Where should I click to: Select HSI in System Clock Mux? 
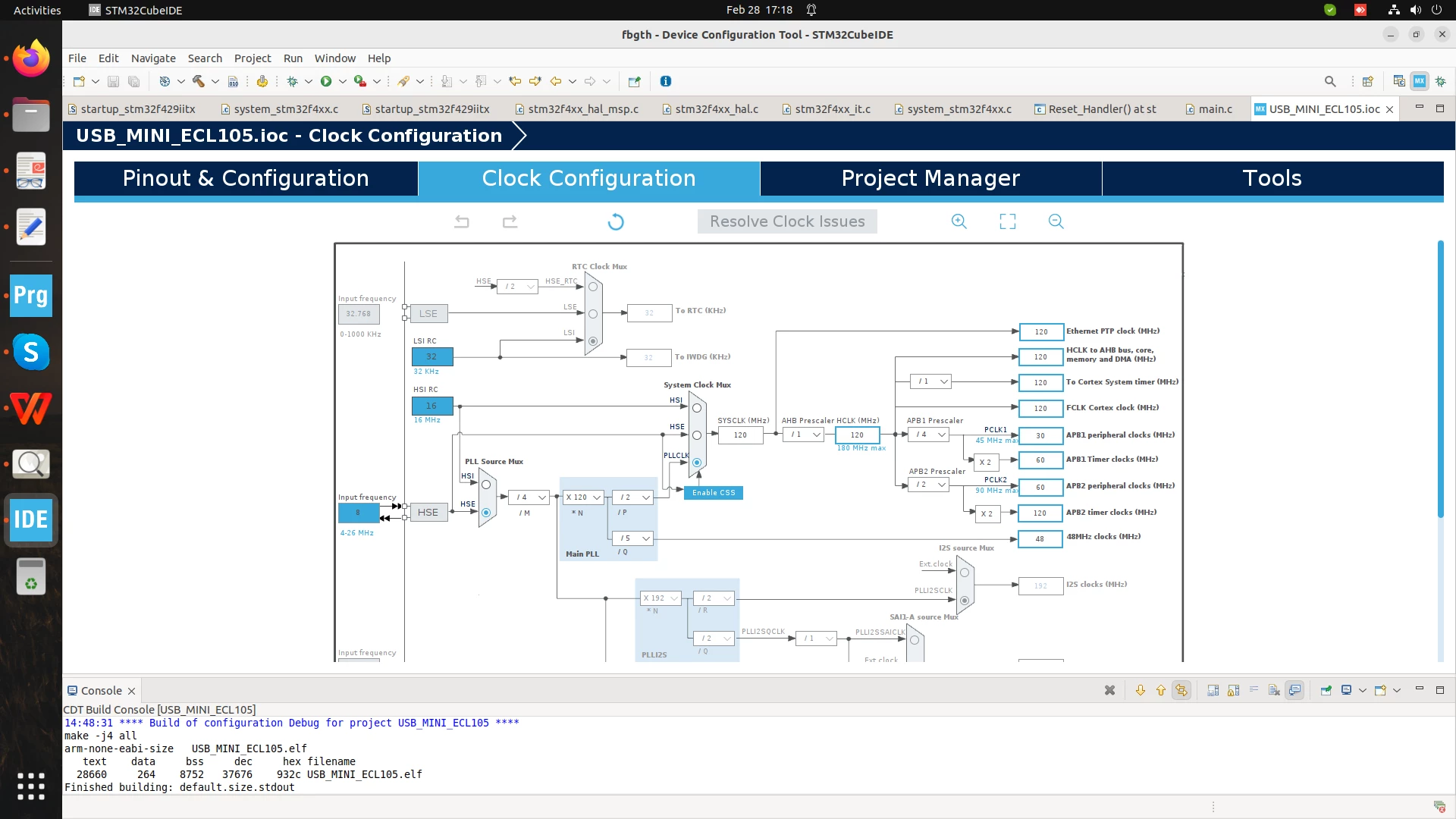[697, 408]
